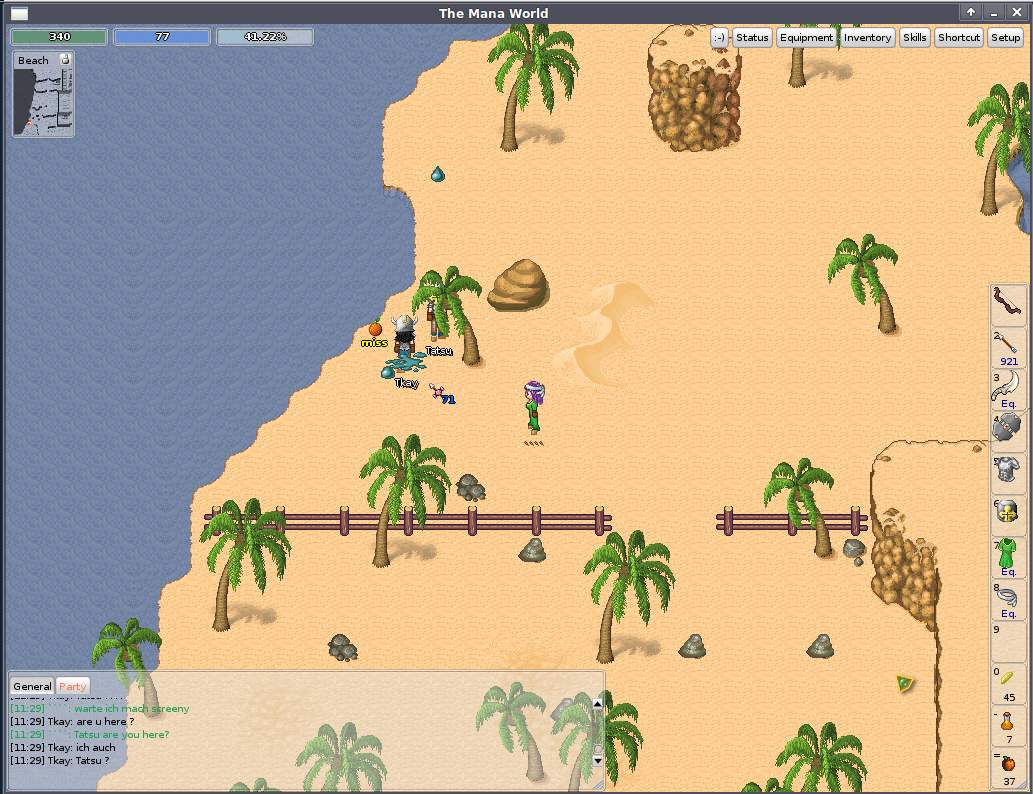The width and height of the screenshot is (1033, 794).
Task: Roll up the window using title bar arrow
Action: click(x=970, y=12)
